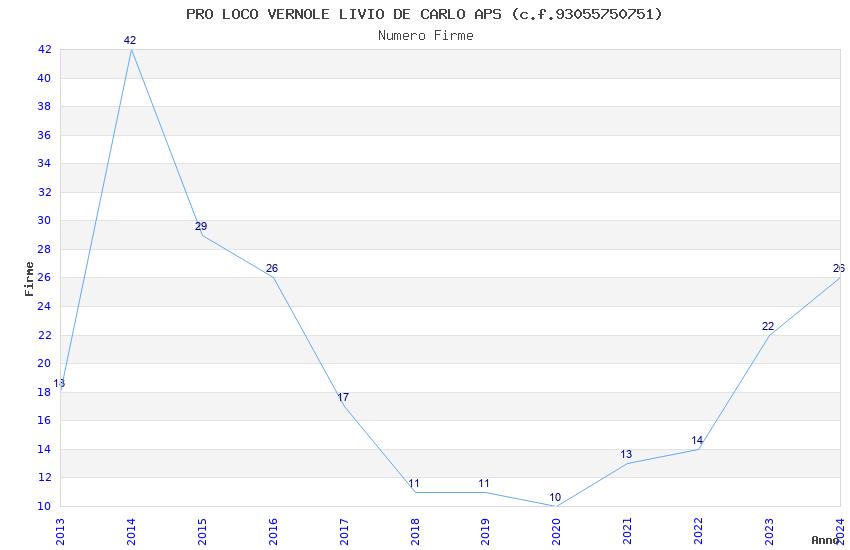Viewport: 850px width, 550px height.
Task: Select x-axis year label 2016
Action: [273, 532]
